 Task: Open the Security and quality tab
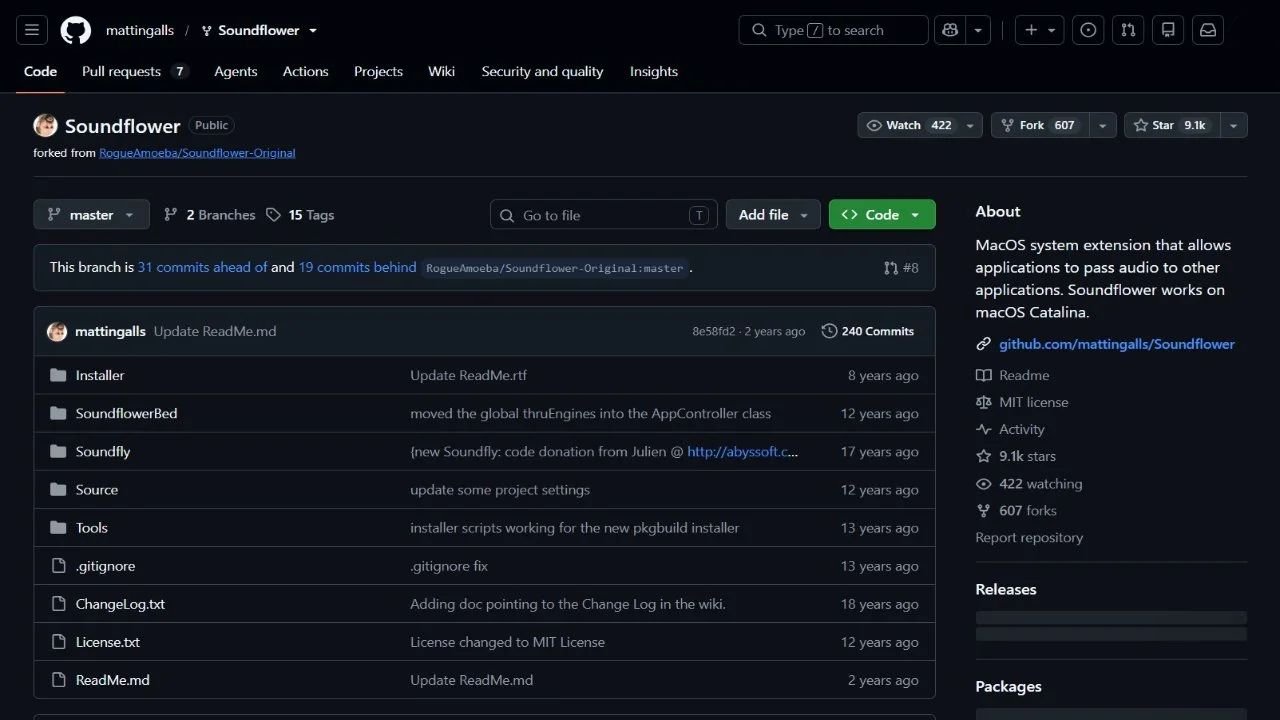[x=542, y=71]
